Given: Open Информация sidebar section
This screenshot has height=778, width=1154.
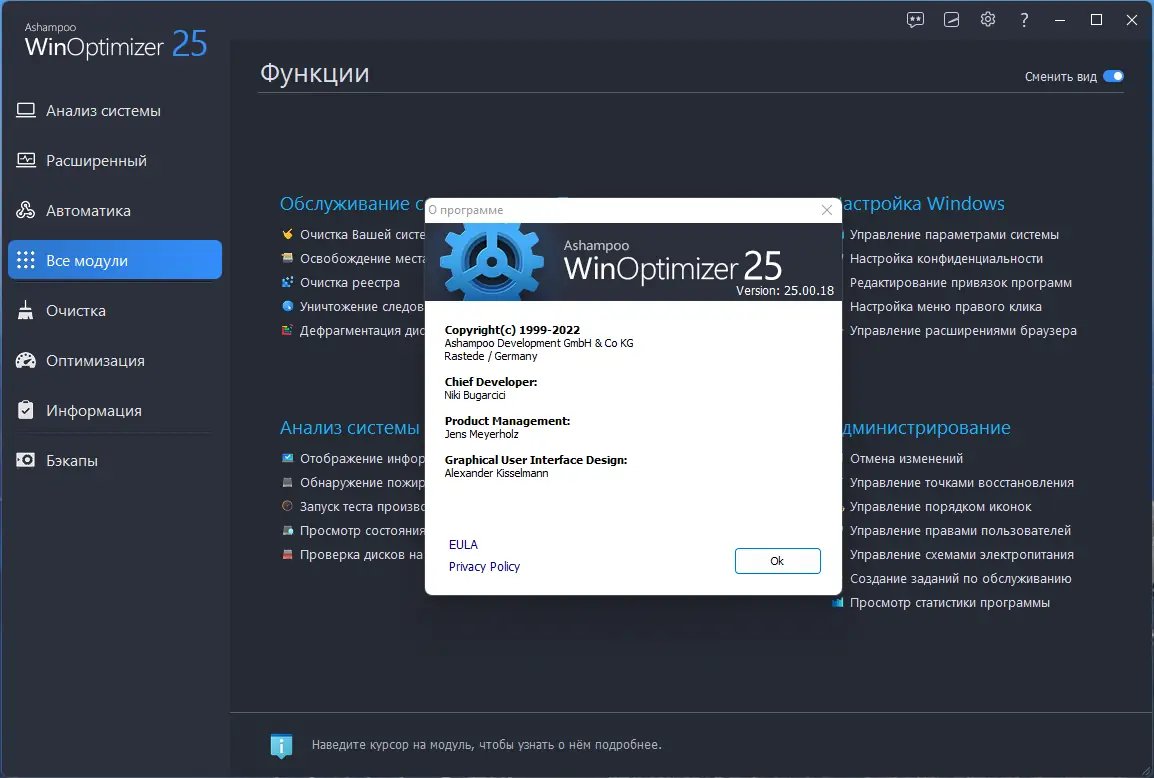Looking at the screenshot, I should [115, 411].
